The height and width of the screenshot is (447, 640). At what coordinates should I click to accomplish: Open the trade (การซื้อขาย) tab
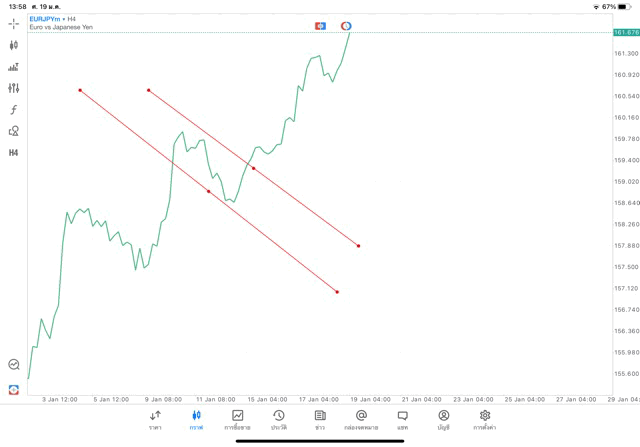(237, 419)
